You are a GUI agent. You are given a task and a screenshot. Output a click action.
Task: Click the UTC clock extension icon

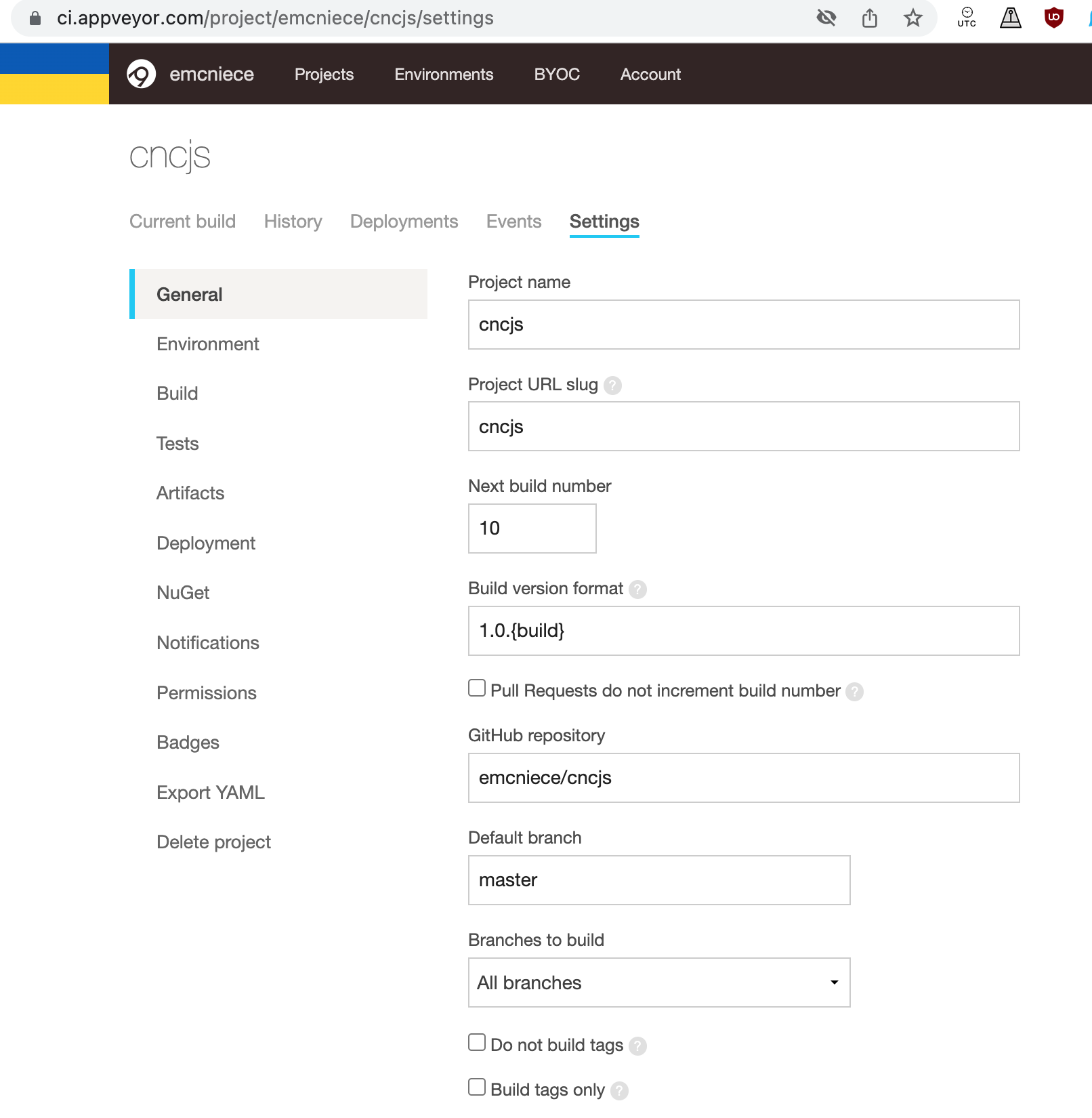pyautogui.click(x=967, y=18)
